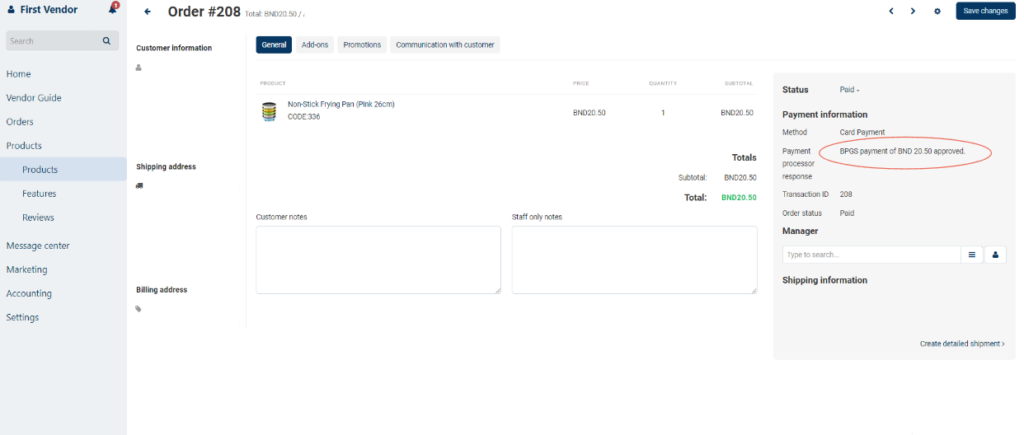Go back using the left arrow
The width and height of the screenshot is (1024, 435).
(148, 12)
